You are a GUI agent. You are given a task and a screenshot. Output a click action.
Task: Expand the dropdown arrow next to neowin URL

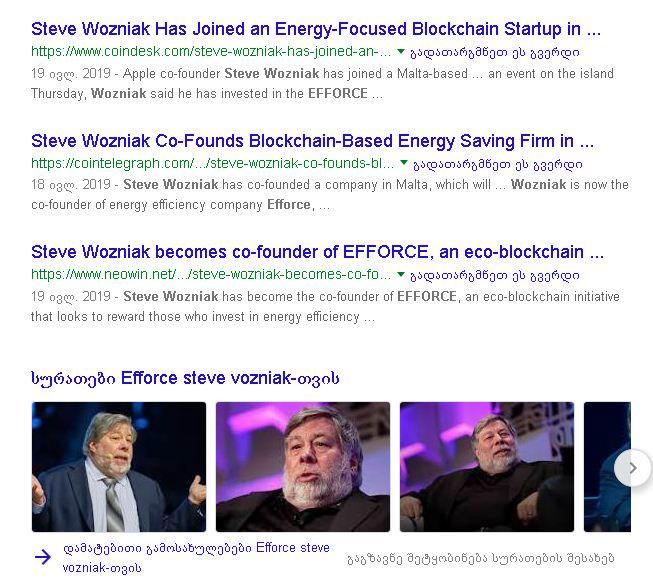click(x=401, y=275)
